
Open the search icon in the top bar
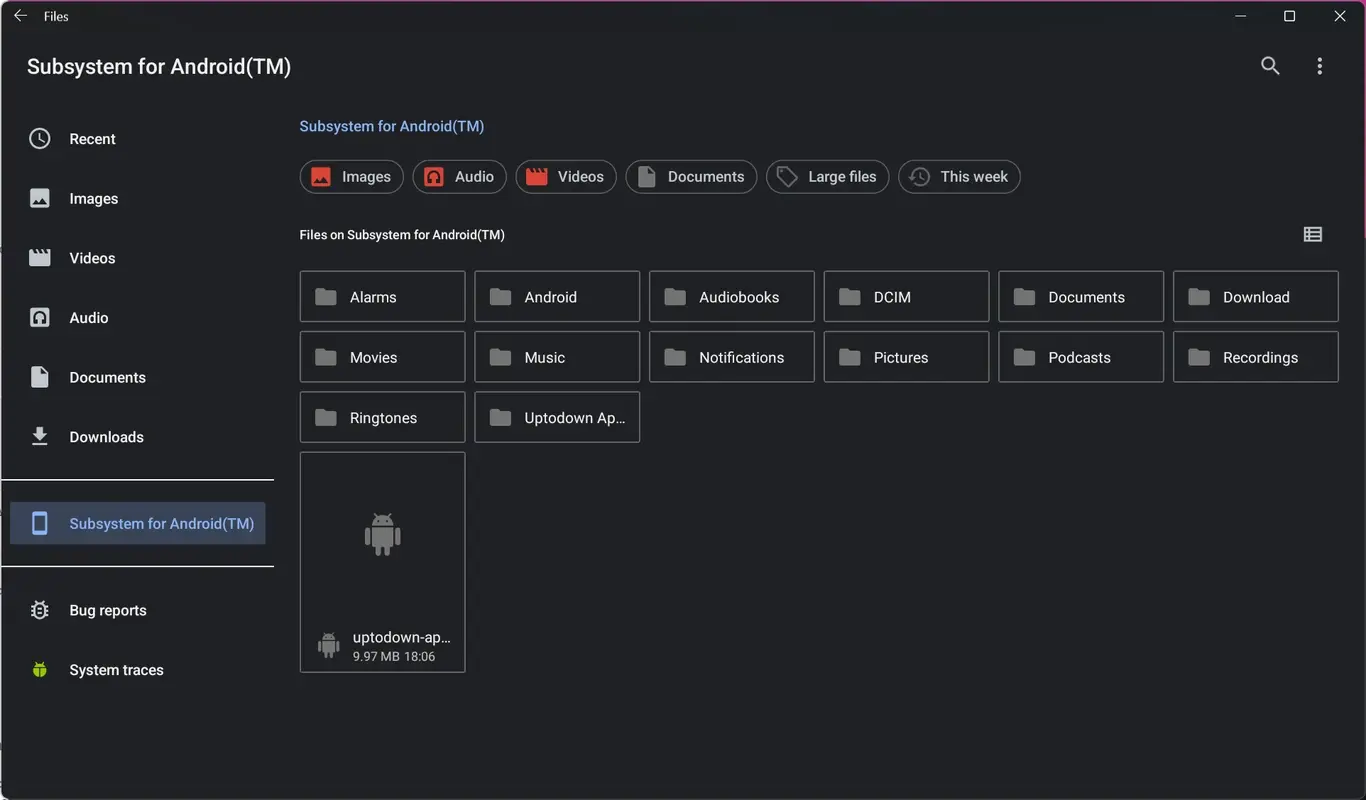[x=1269, y=65]
